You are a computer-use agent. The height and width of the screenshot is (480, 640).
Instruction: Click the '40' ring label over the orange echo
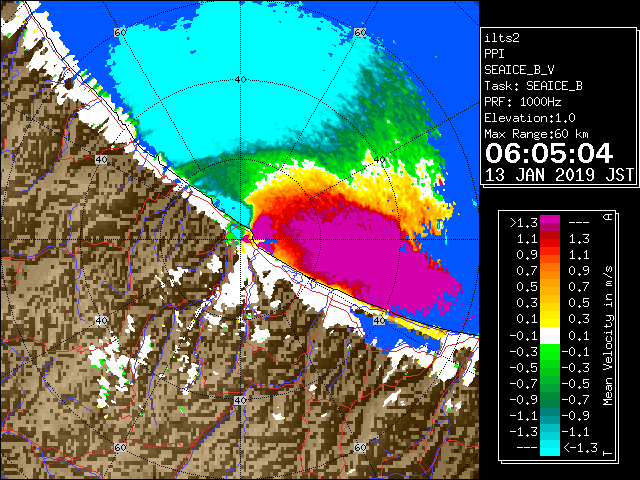tap(380, 160)
